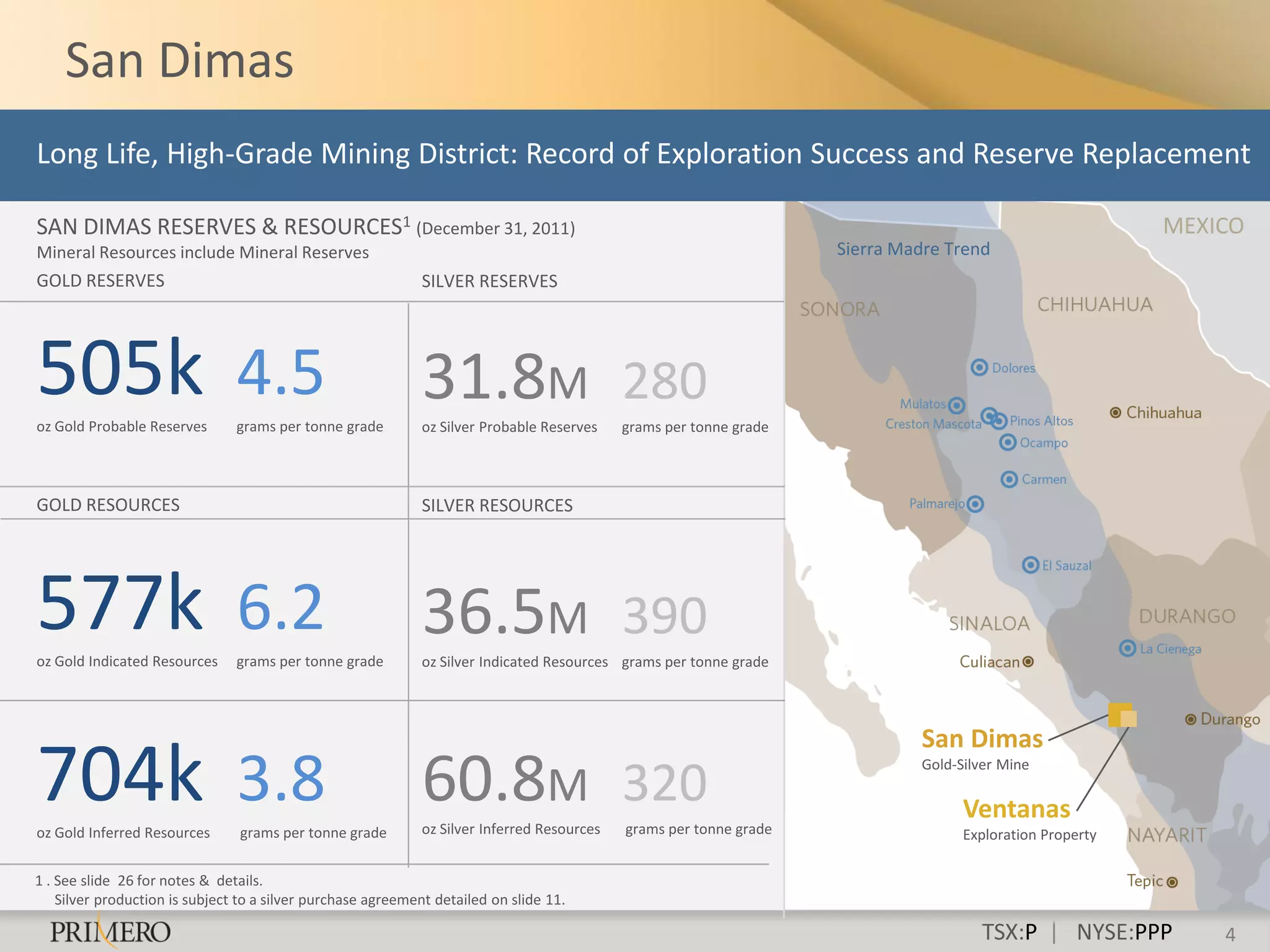Click the 31.8M silver reserves figure
This screenshot has width=1270, height=952.
(505, 376)
